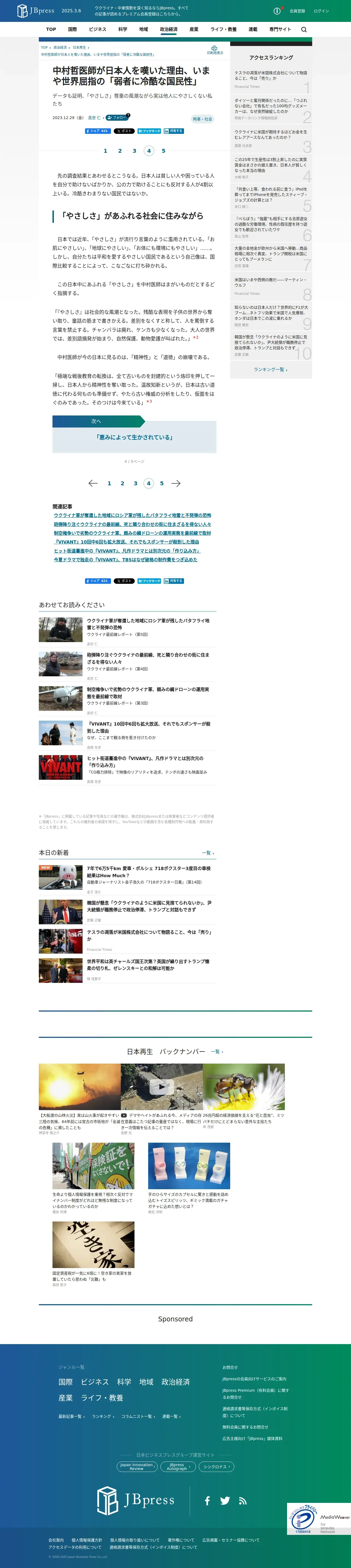Open the footer RSS feed icon
This screenshot has width=351, height=1568.
tap(243, 1501)
